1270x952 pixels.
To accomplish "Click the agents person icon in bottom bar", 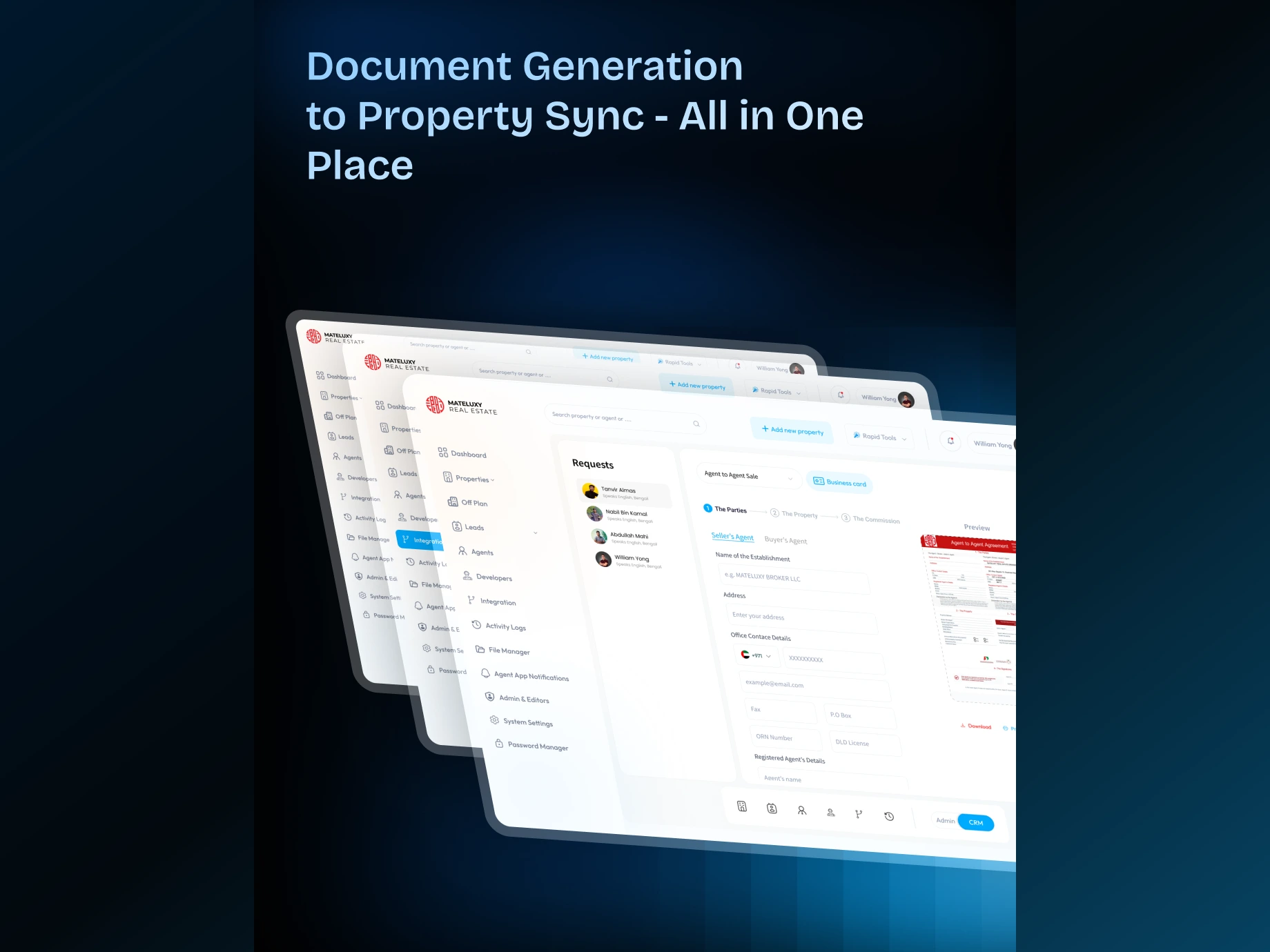I will [801, 811].
